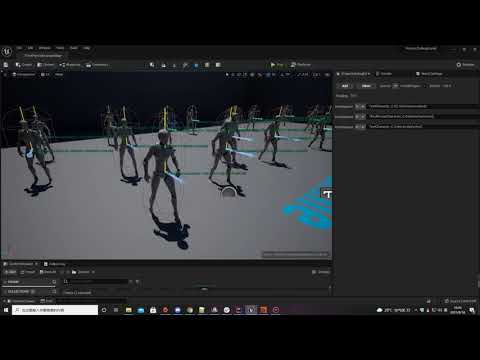Screen dimensions: 480x360
Task: Open the Perspective view mode dropdown
Action: click(x=23, y=74)
